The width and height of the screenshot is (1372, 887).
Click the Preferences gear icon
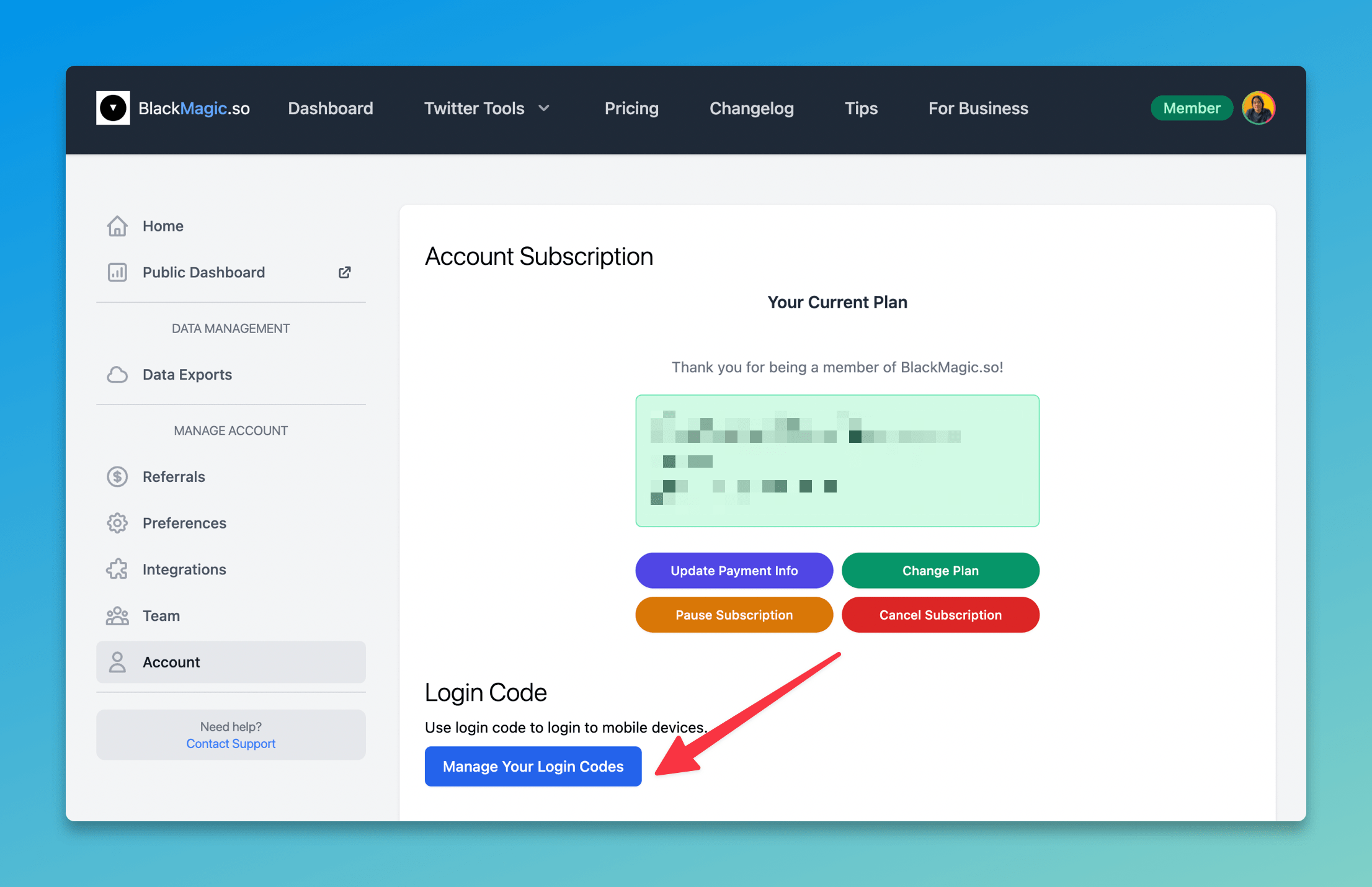[117, 523]
